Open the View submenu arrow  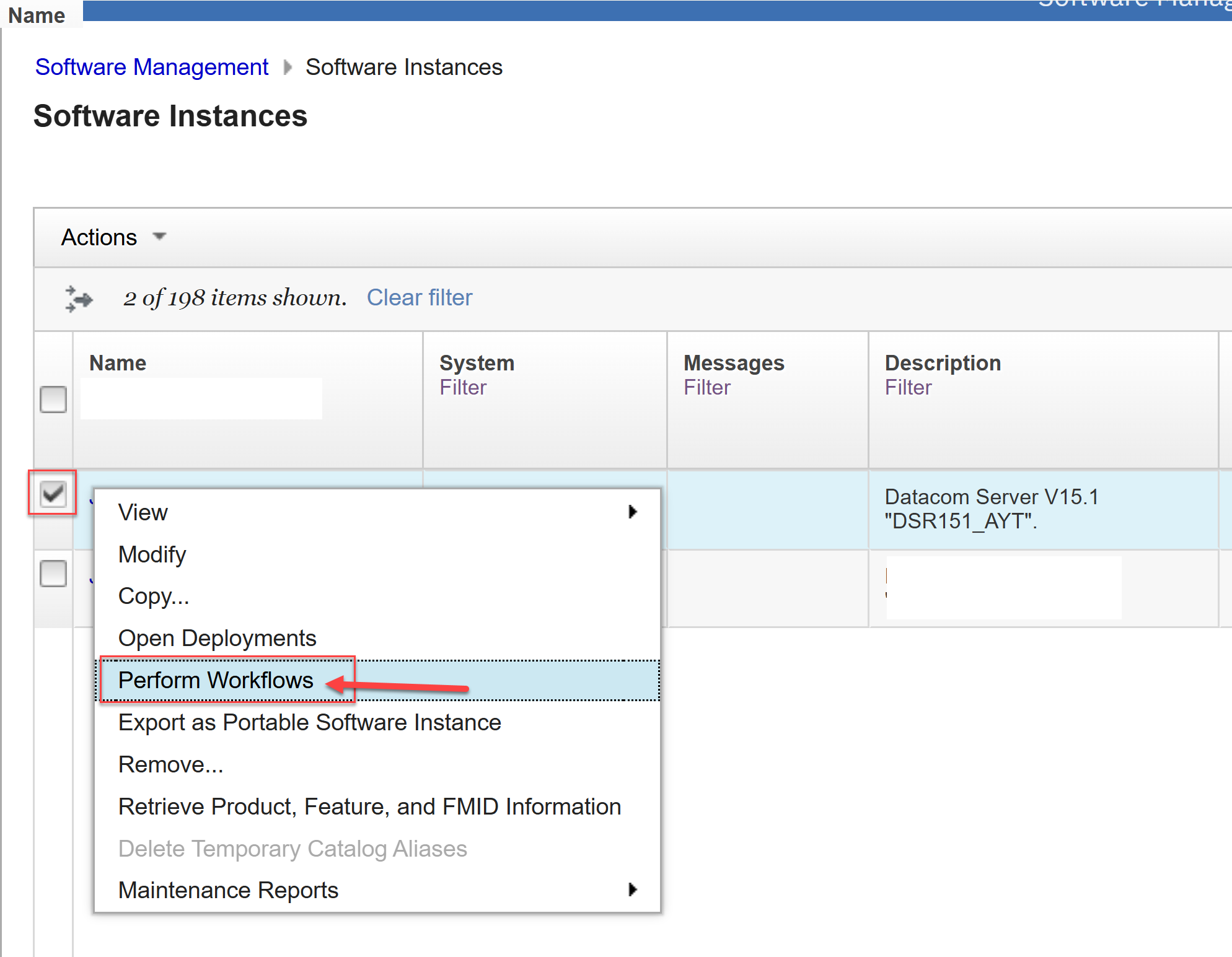click(632, 512)
